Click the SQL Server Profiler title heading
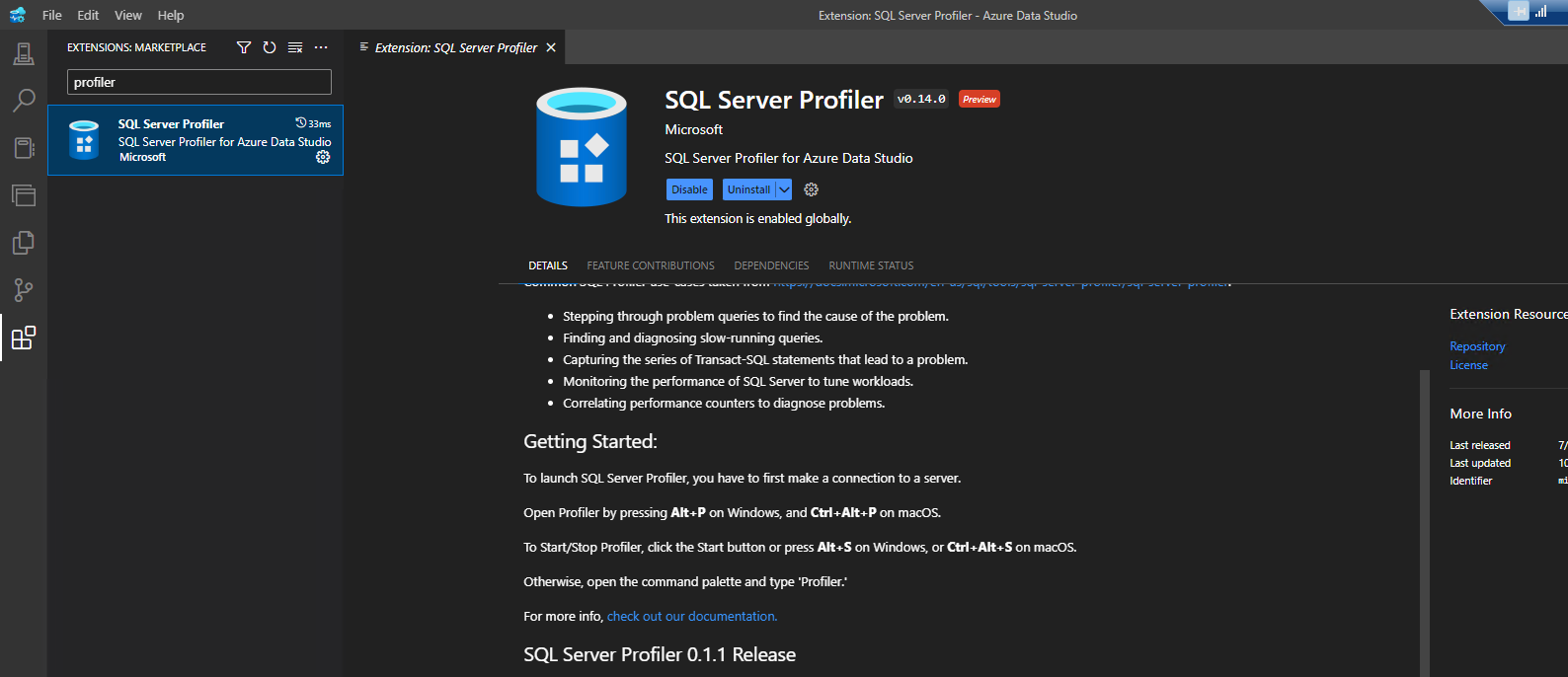 click(x=774, y=100)
